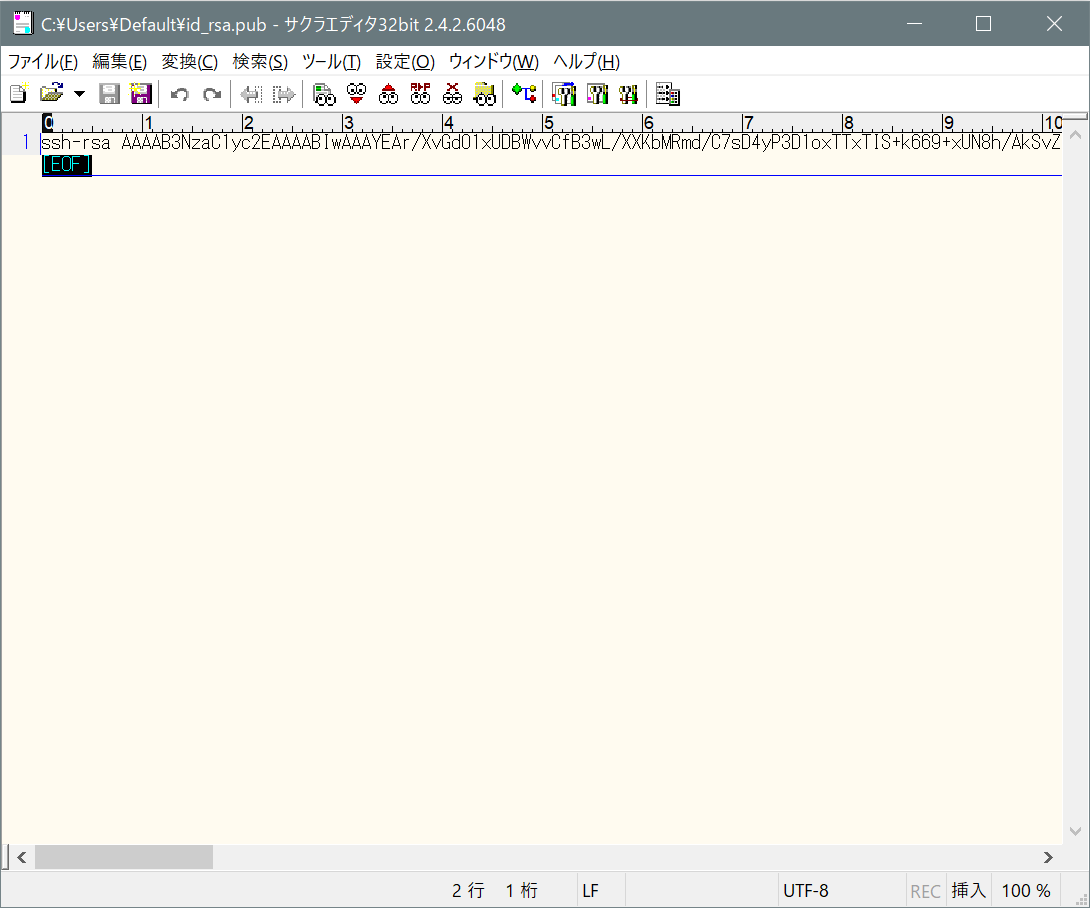Screen dimensions: 1090x908
Task: Open the 変換(C) menu
Action: 190,62
